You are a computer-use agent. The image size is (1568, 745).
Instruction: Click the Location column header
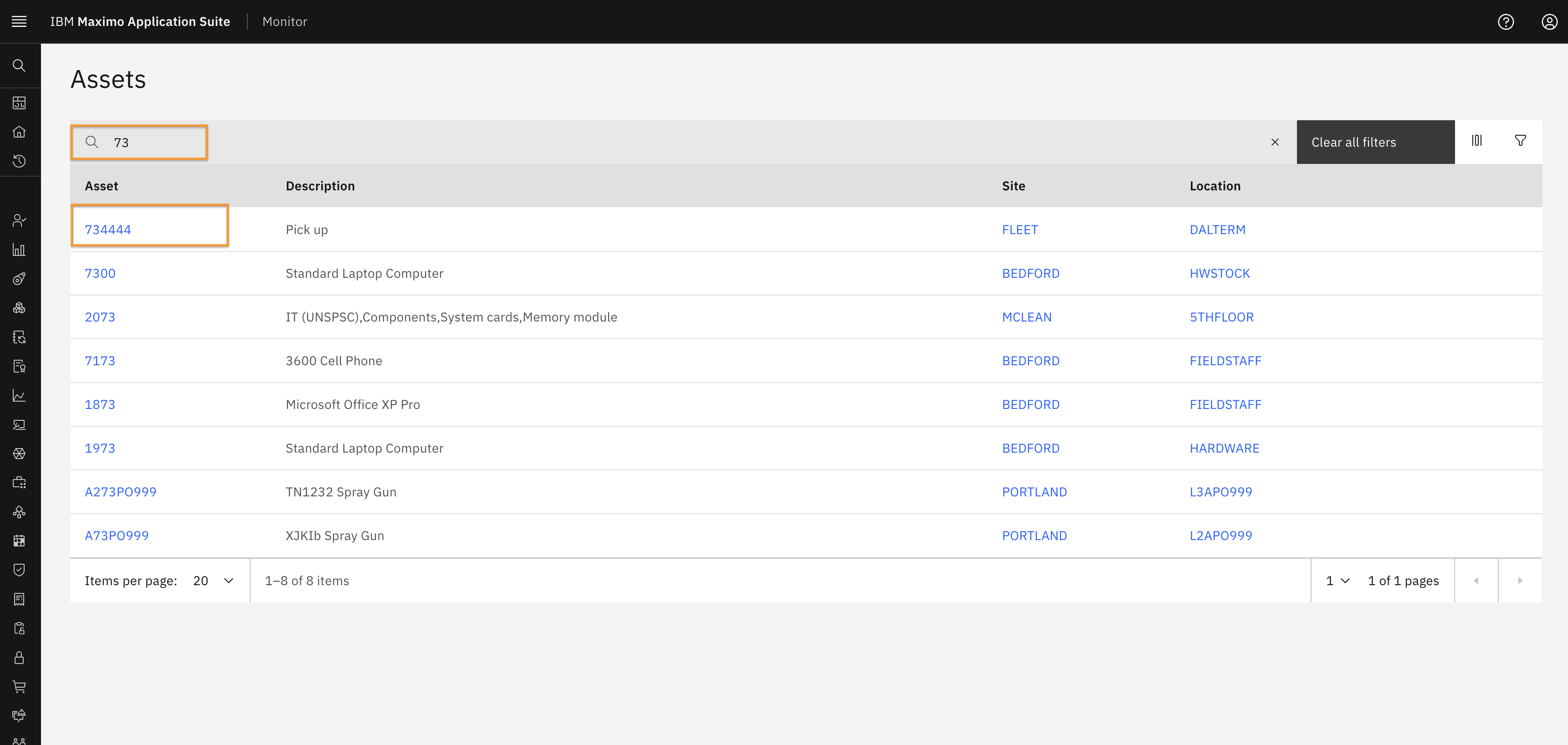[x=1215, y=186]
